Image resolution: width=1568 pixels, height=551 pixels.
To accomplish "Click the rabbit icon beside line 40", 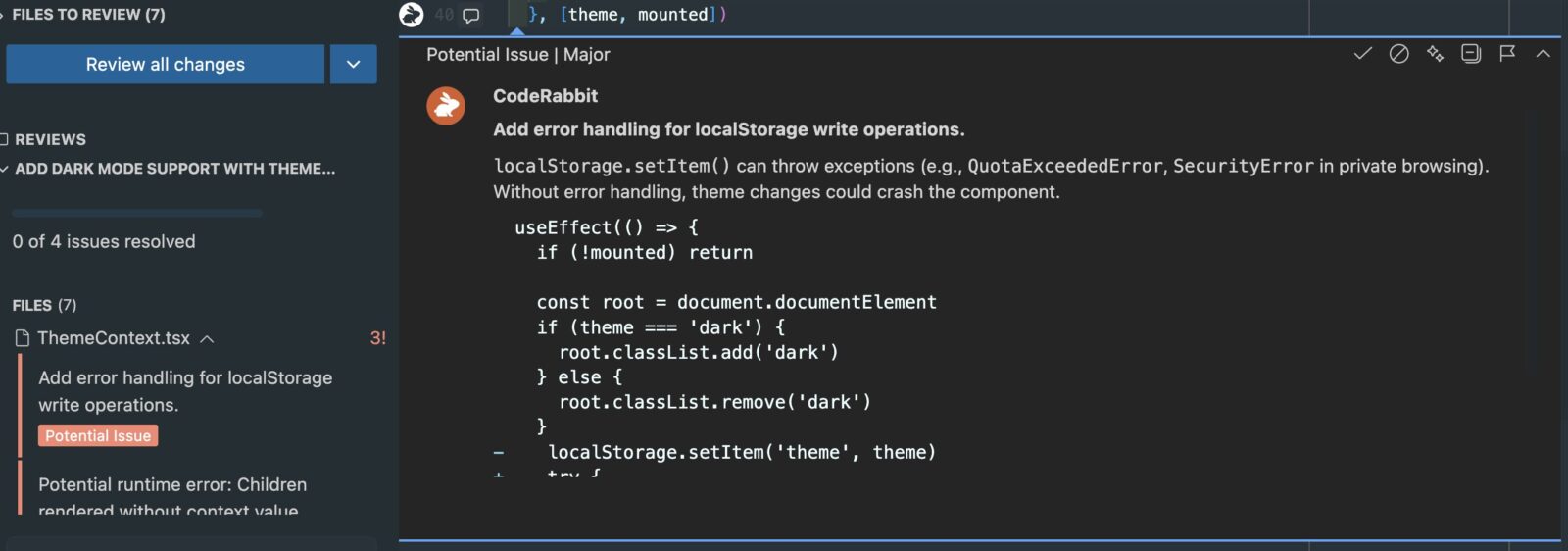I will [412, 15].
